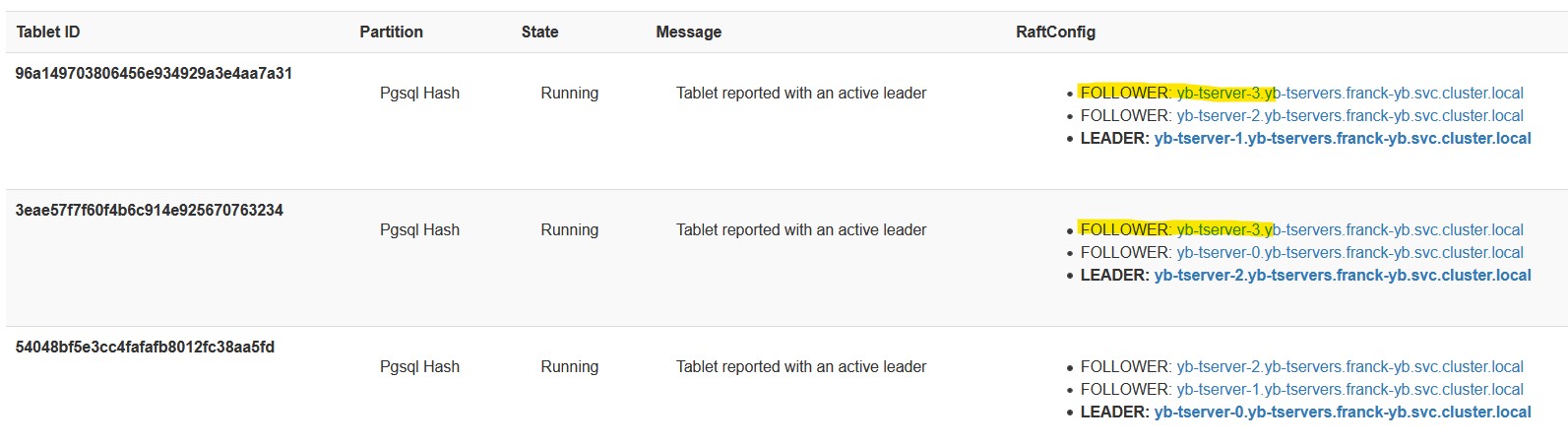The width and height of the screenshot is (1568, 445).
Task: Open highlighted yb-tserver-3 follower link, first tablet
Action: point(1349,93)
